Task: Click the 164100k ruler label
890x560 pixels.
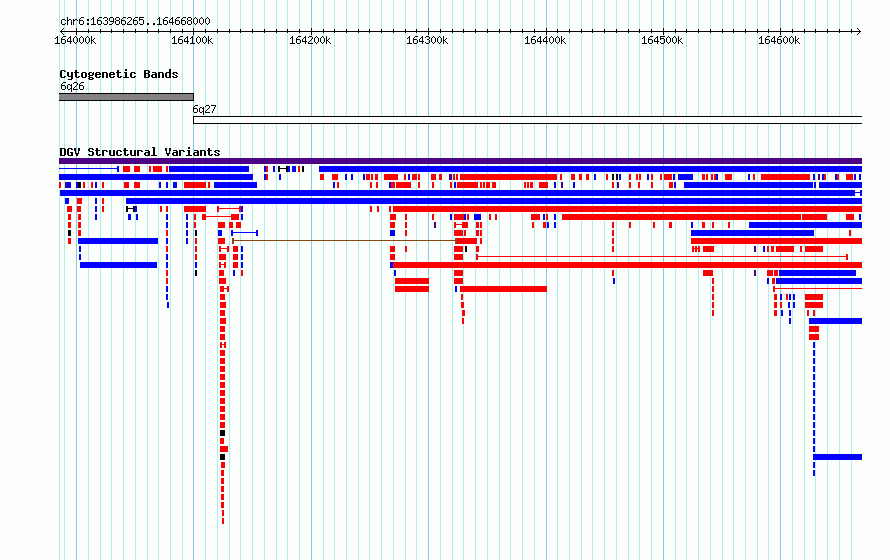Action: pos(192,41)
